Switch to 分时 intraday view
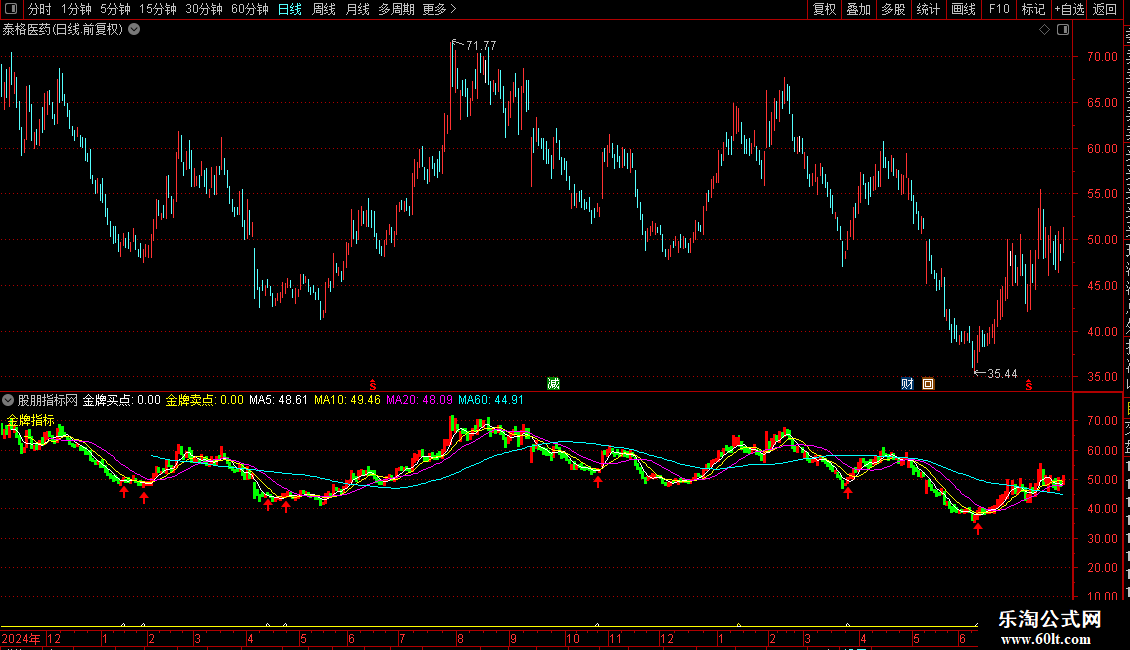 40,9
